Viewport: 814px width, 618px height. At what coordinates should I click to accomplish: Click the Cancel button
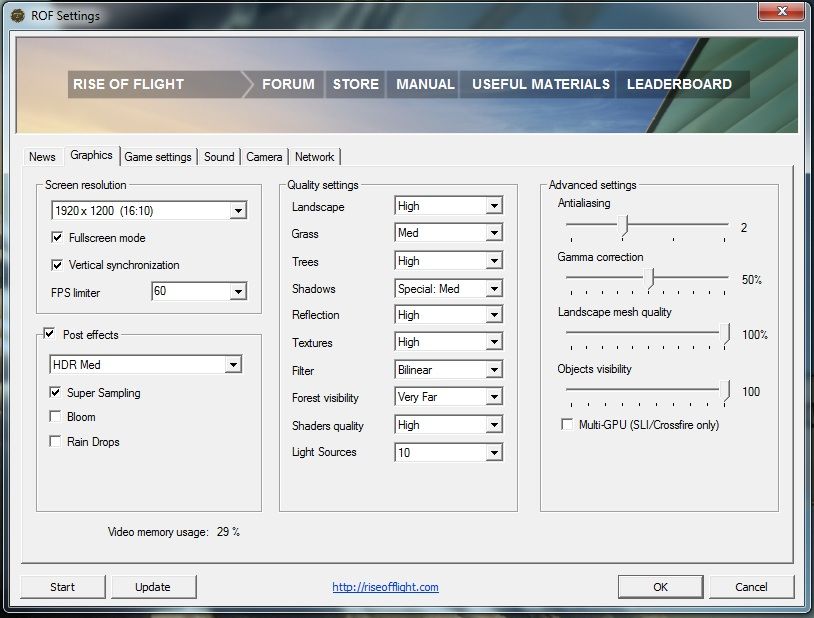[751, 587]
